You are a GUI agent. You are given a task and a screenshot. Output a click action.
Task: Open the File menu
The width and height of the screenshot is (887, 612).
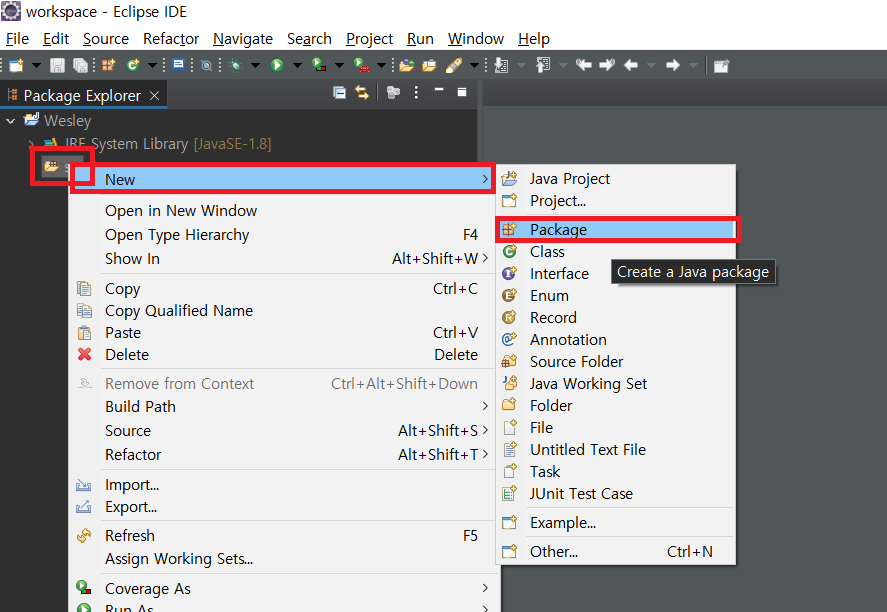[x=17, y=38]
